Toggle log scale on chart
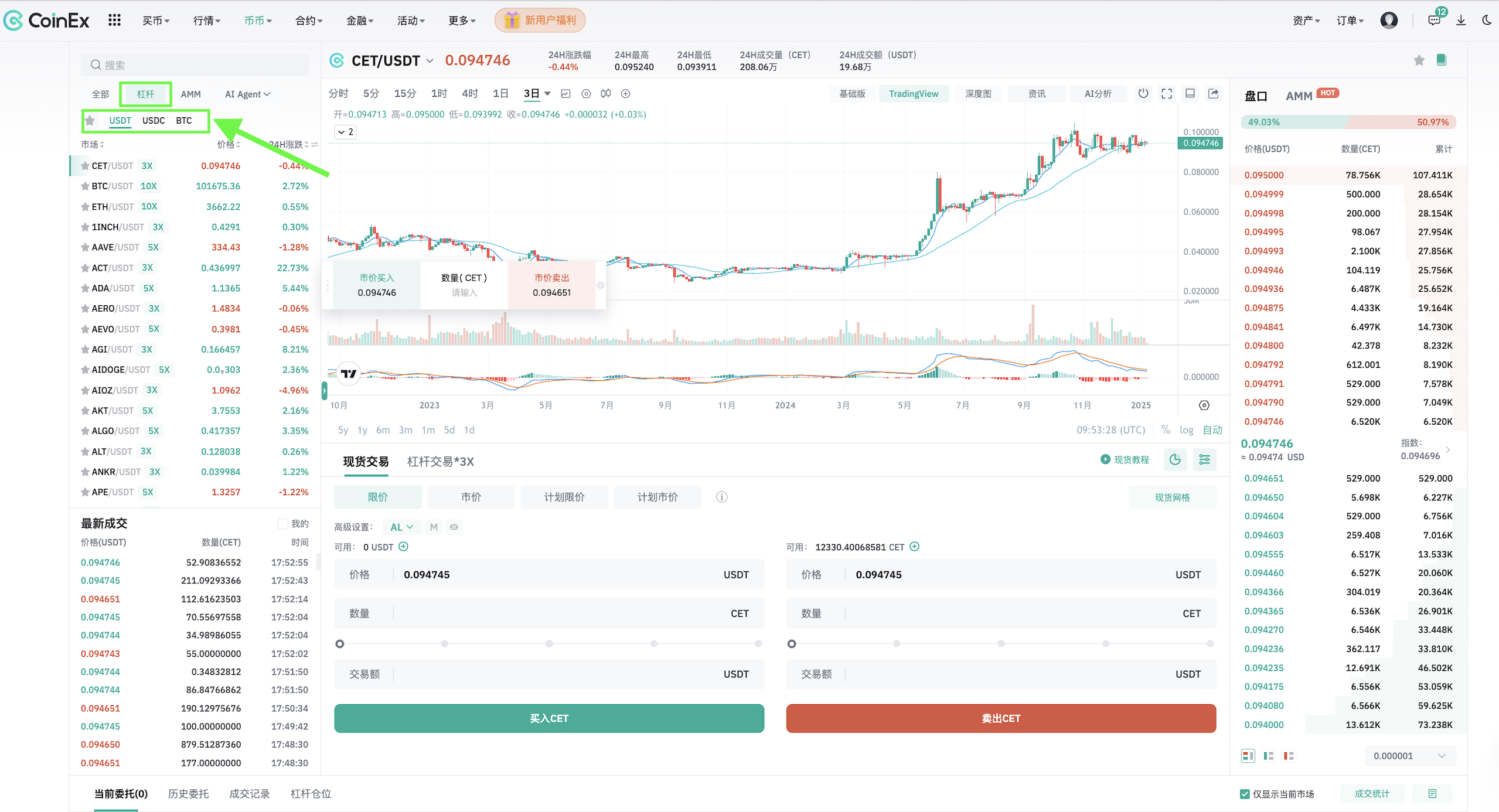 [1186, 430]
